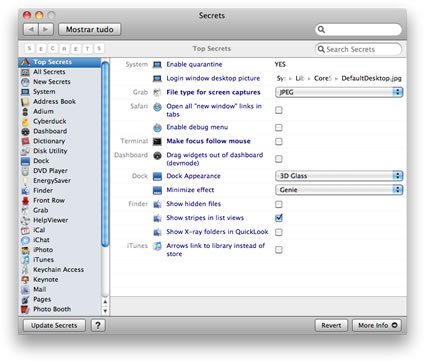The image size is (425, 361).
Task: Open the All Secrets icon in sidebar
Action: [x=25, y=72]
